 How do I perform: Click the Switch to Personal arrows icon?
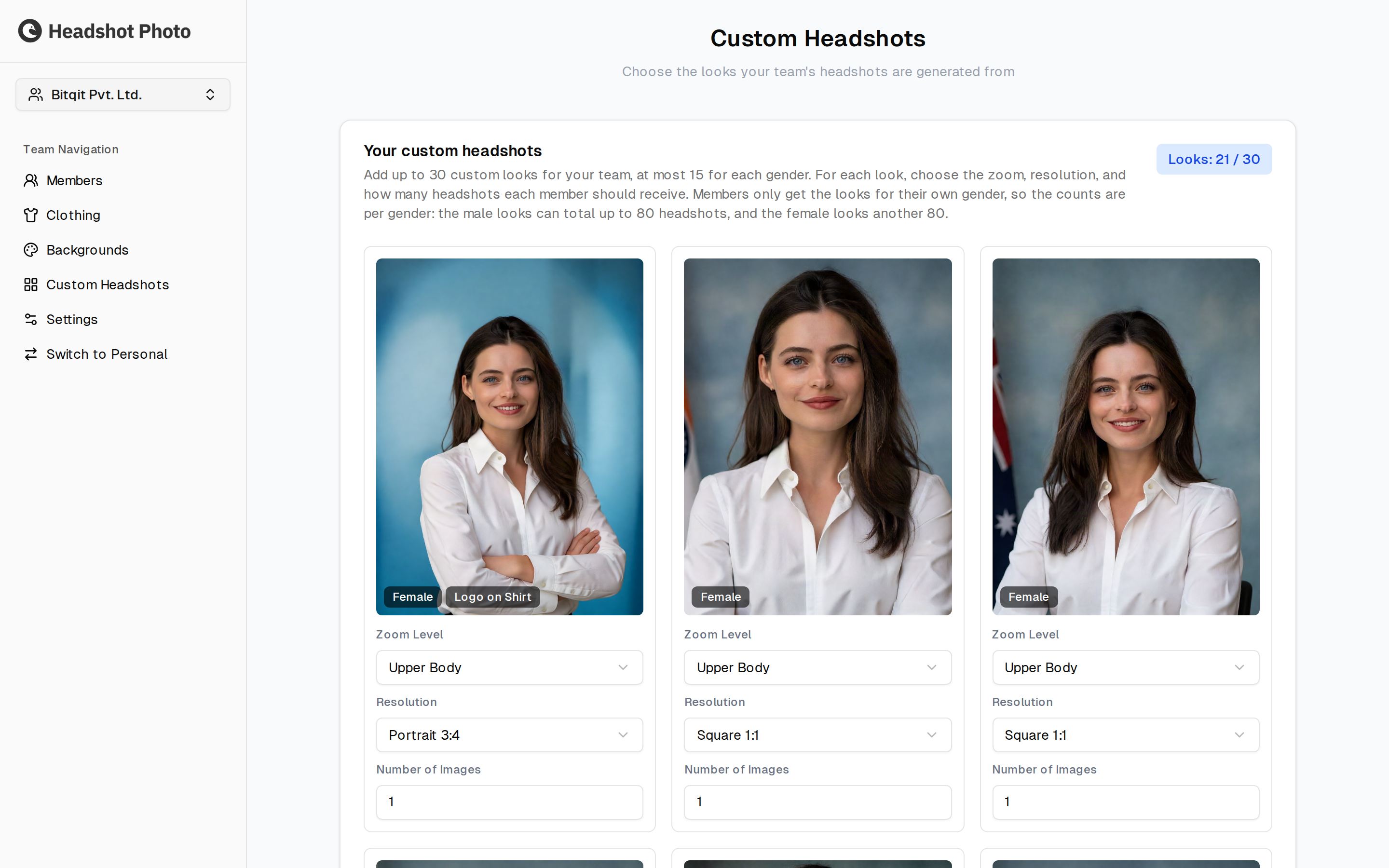click(31, 354)
